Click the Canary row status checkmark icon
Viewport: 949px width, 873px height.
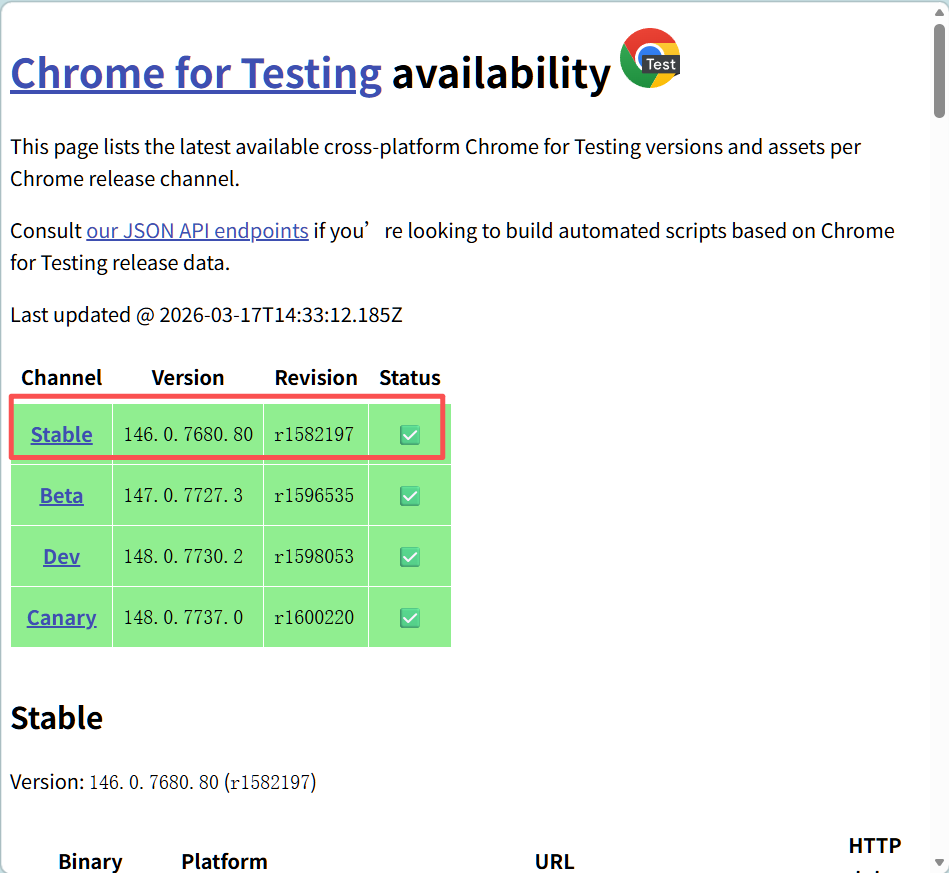(410, 618)
